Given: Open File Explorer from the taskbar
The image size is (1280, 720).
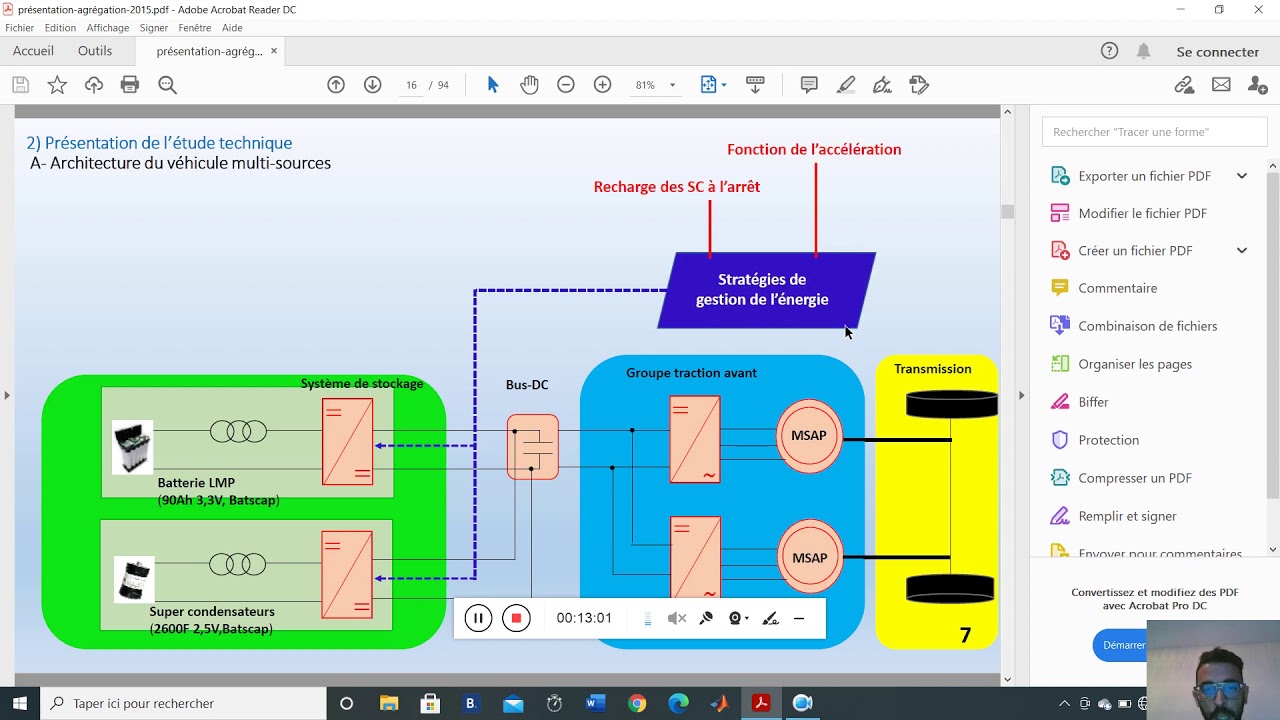Looking at the screenshot, I should point(388,703).
